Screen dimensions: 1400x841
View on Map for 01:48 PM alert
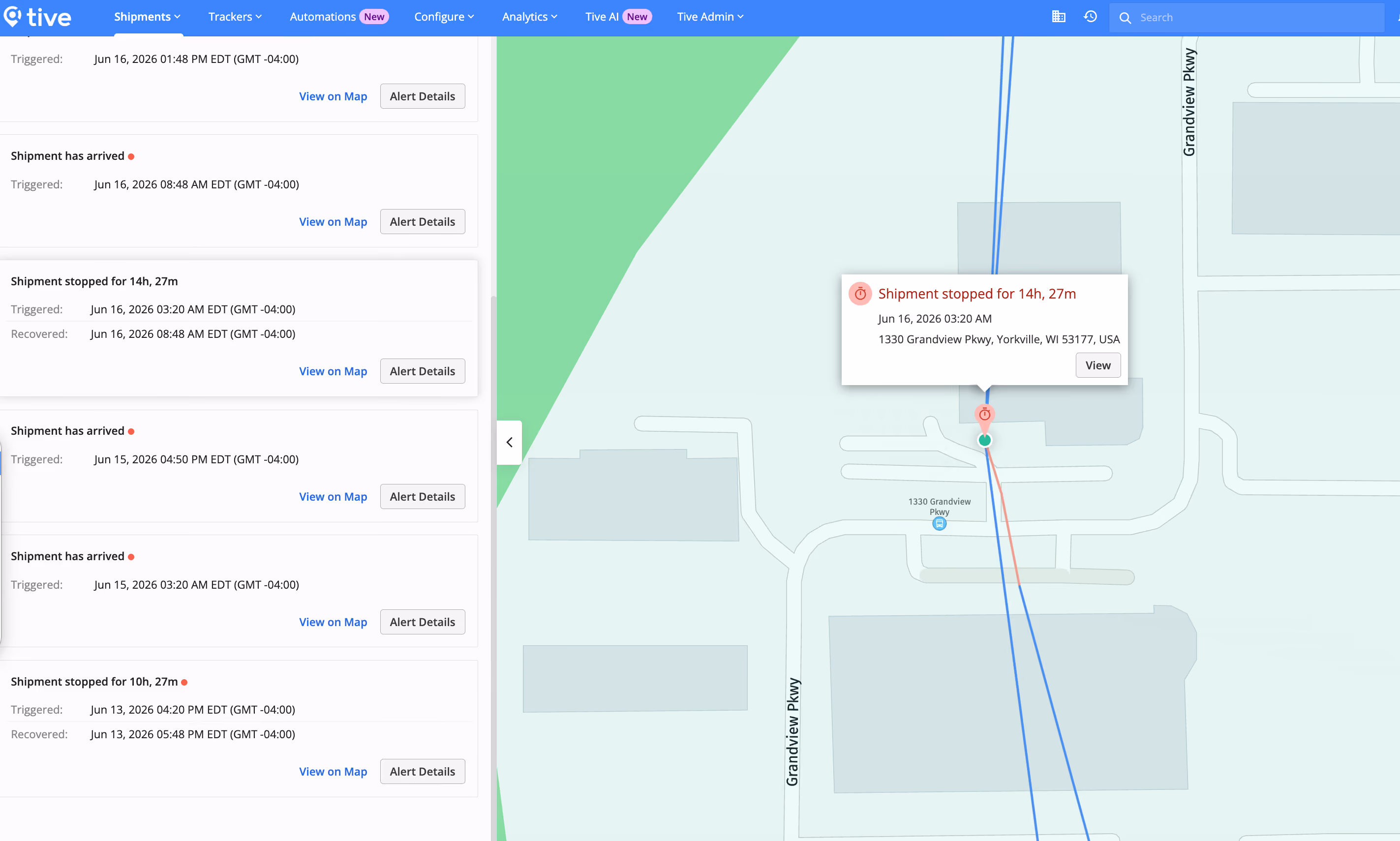(x=333, y=96)
